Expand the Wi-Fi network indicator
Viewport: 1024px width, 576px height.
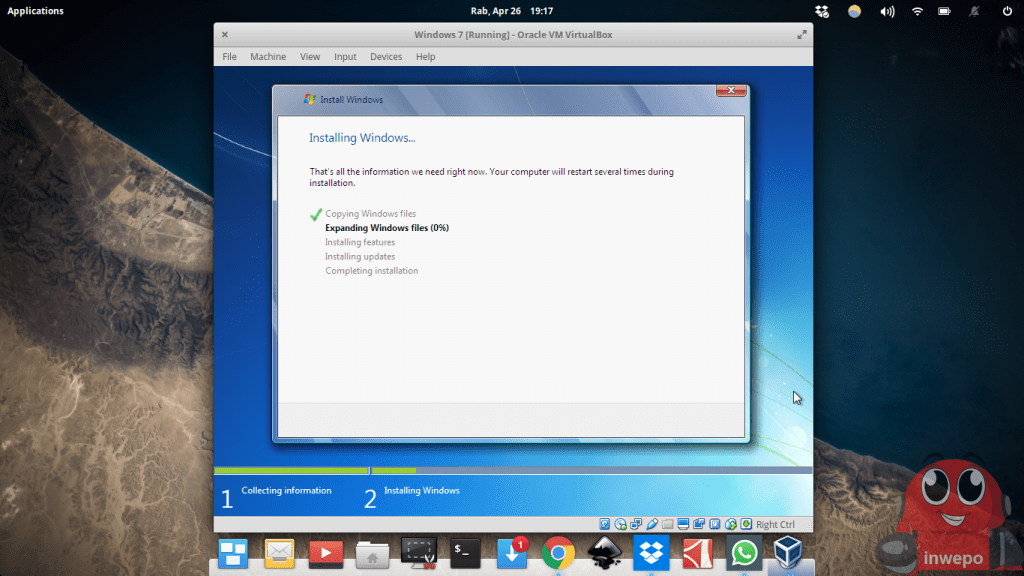(x=917, y=11)
